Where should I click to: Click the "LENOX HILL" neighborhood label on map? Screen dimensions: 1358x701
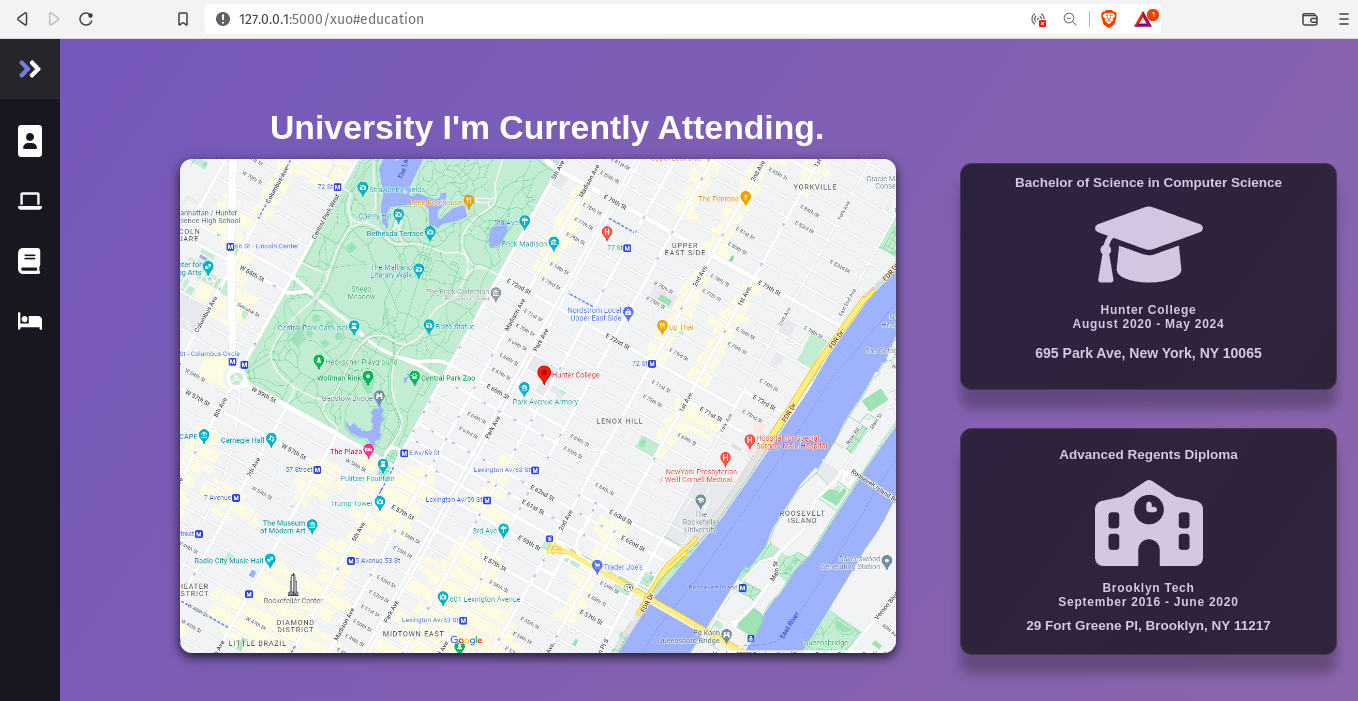point(620,421)
